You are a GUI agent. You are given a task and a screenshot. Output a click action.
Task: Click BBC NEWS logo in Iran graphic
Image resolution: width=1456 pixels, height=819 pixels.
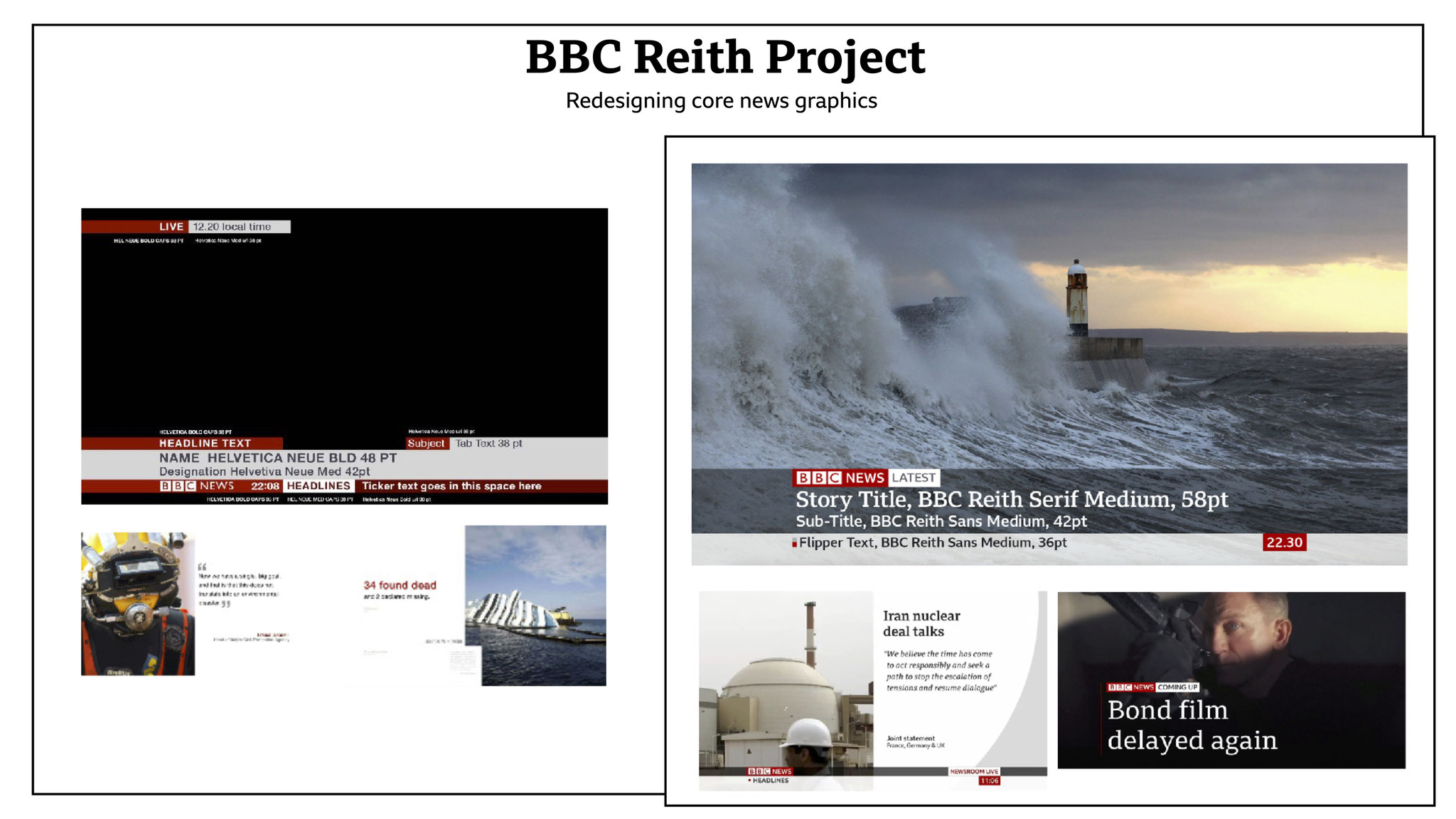[x=769, y=771]
